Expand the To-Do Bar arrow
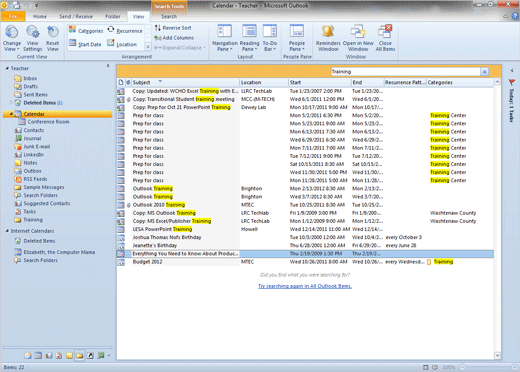This screenshot has height=372, width=520. [x=512, y=70]
